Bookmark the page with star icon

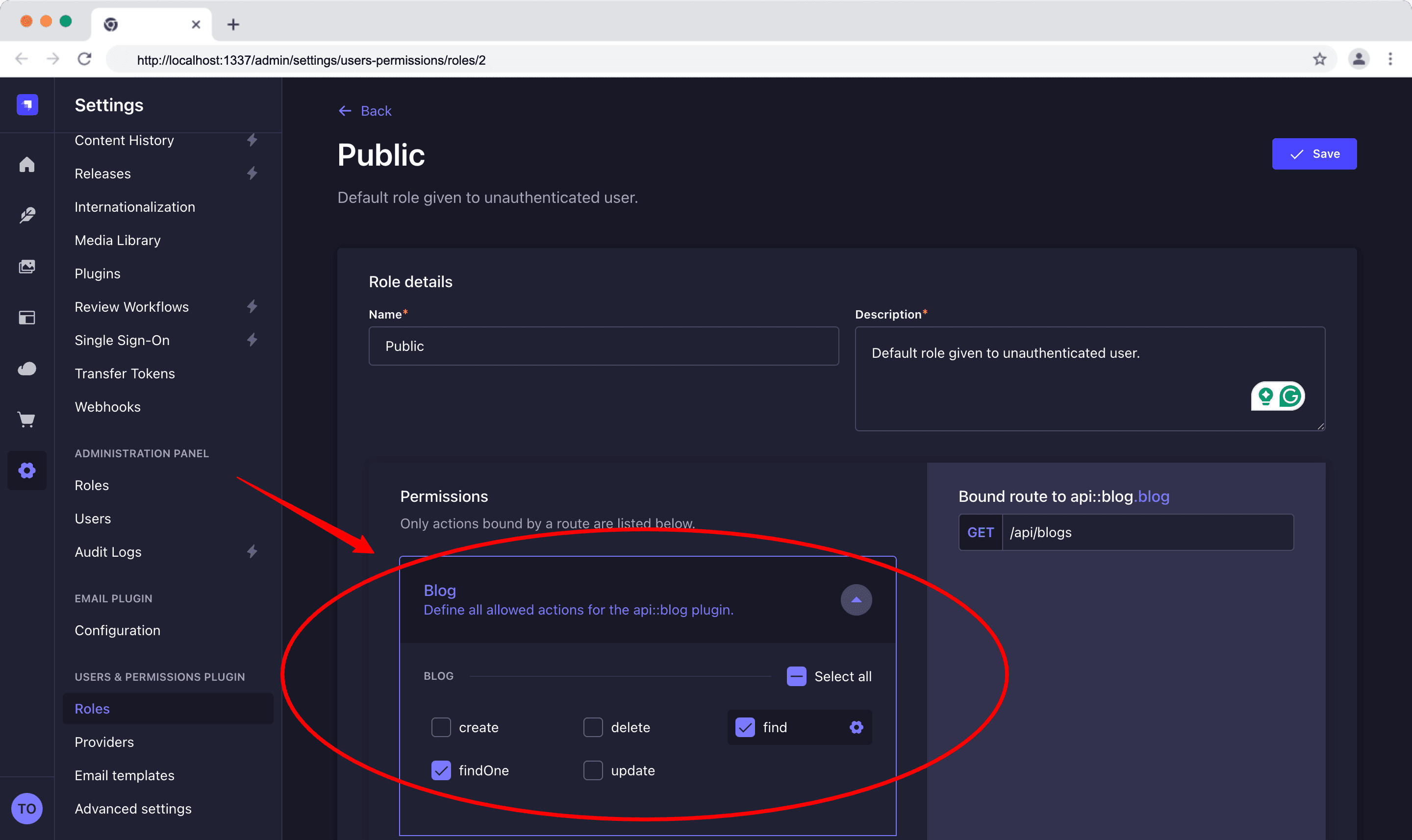point(1320,59)
